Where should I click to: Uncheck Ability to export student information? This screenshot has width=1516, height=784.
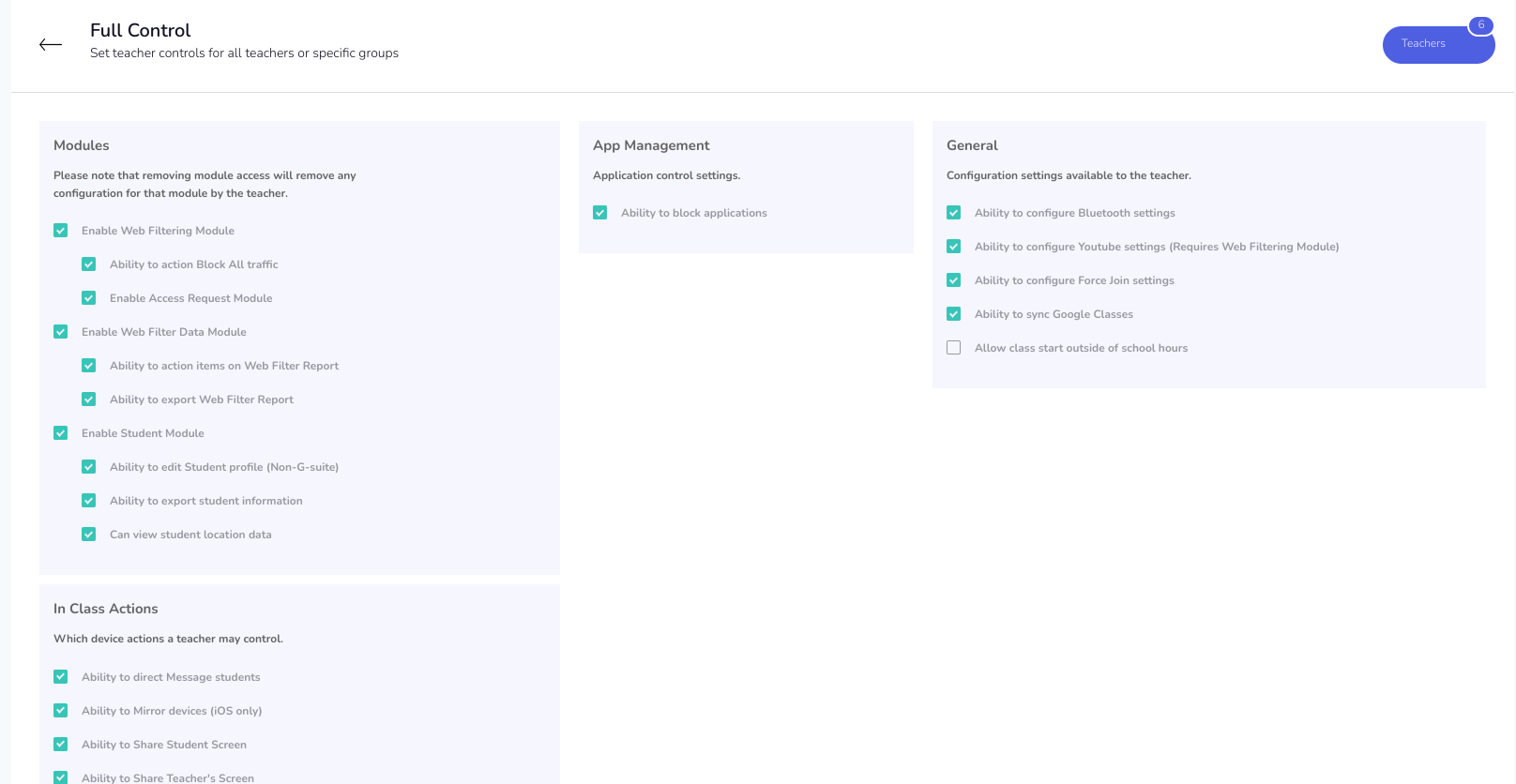pos(89,501)
